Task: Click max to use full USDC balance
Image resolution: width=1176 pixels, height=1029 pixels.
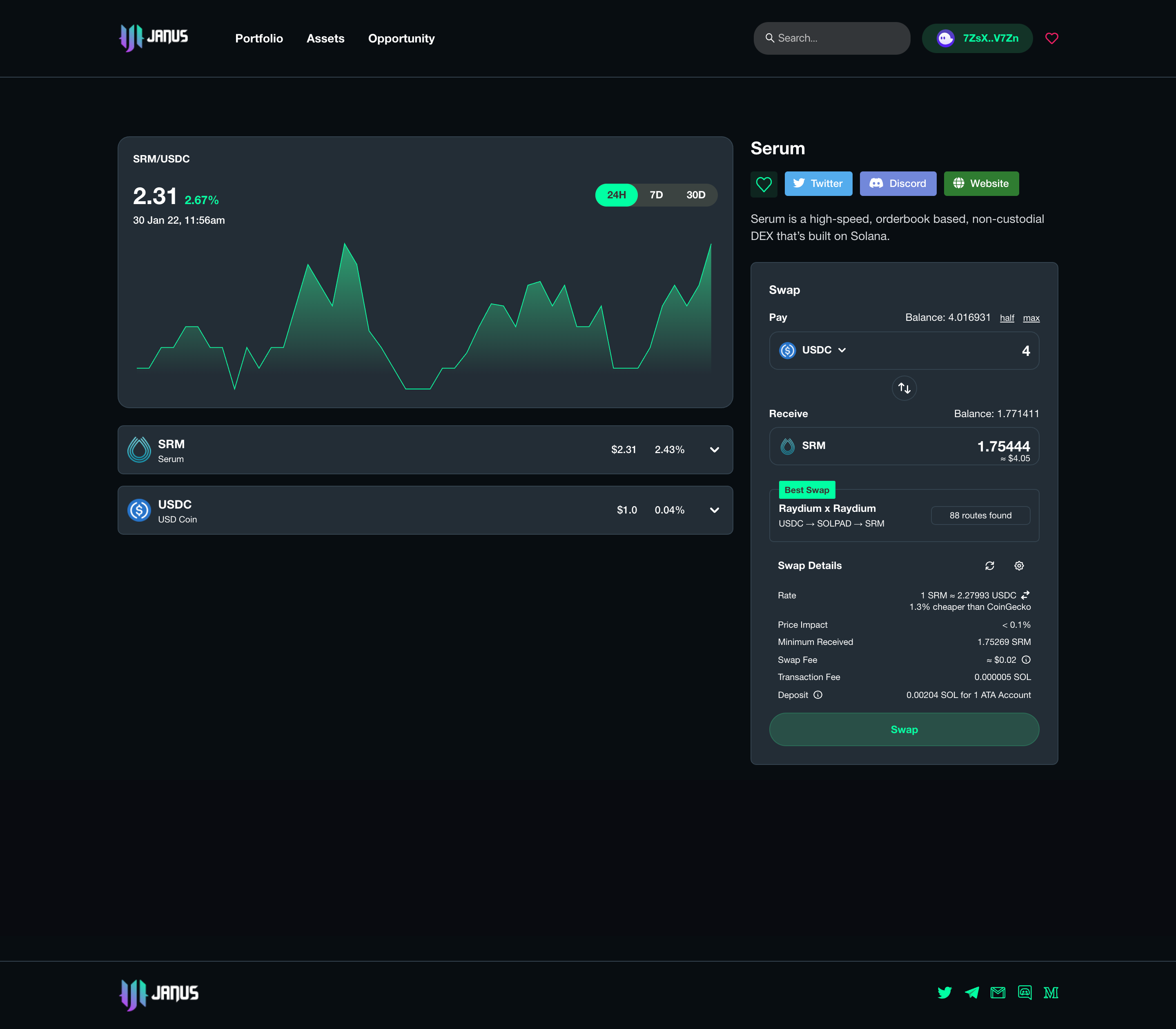Action: click(x=1031, y=318)
